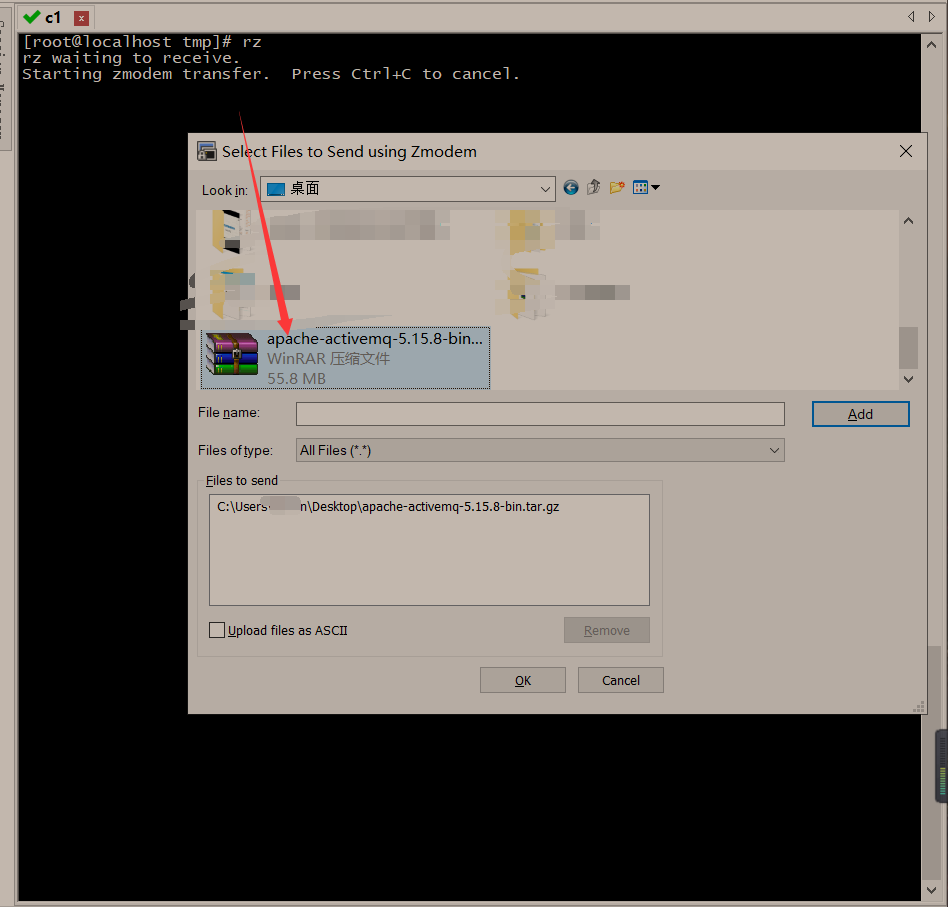The image size is (948, 907).
Task: Click the Remove button
Action: pos(606,630)
